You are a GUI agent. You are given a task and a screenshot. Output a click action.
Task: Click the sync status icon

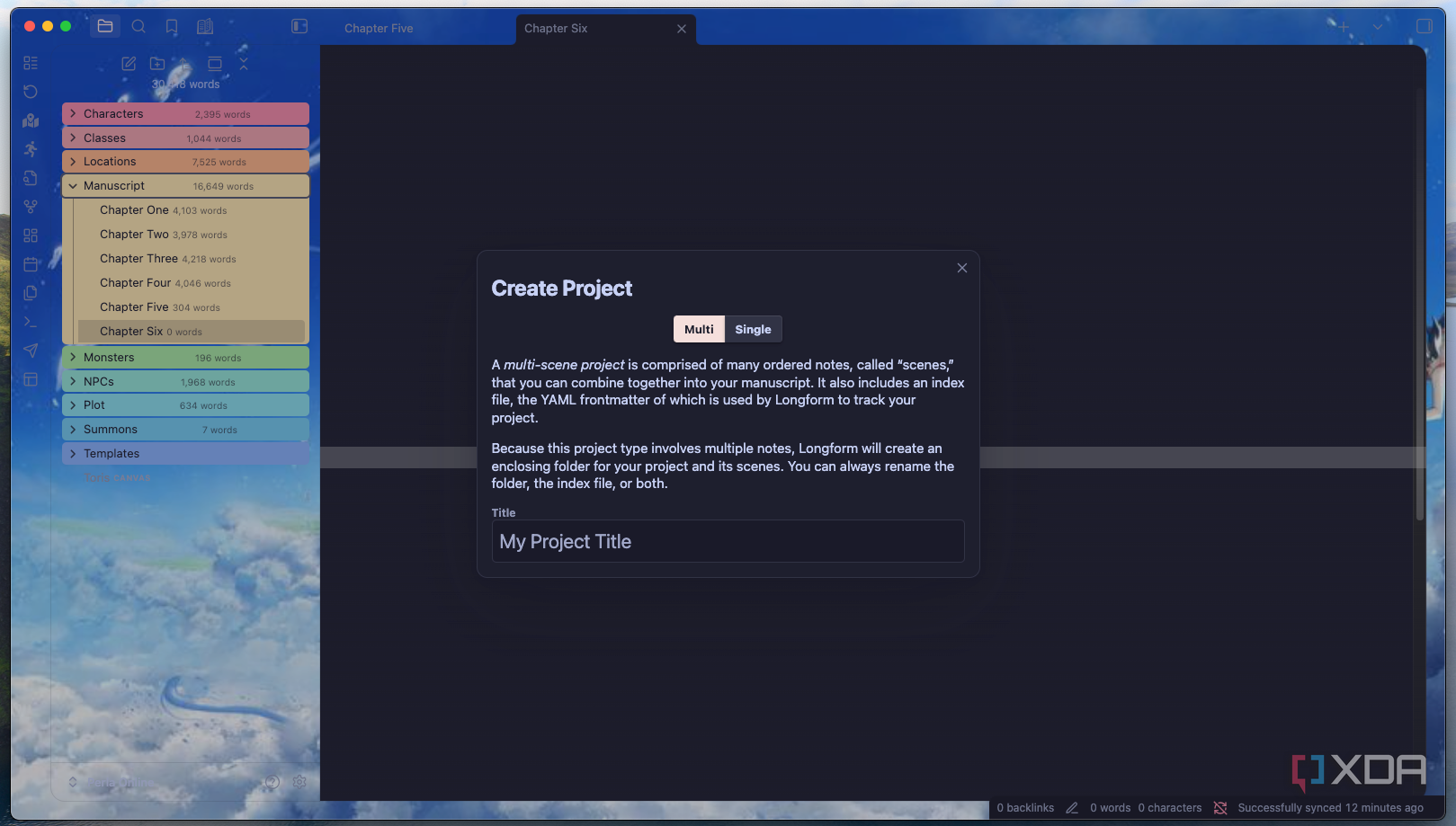1220,808
